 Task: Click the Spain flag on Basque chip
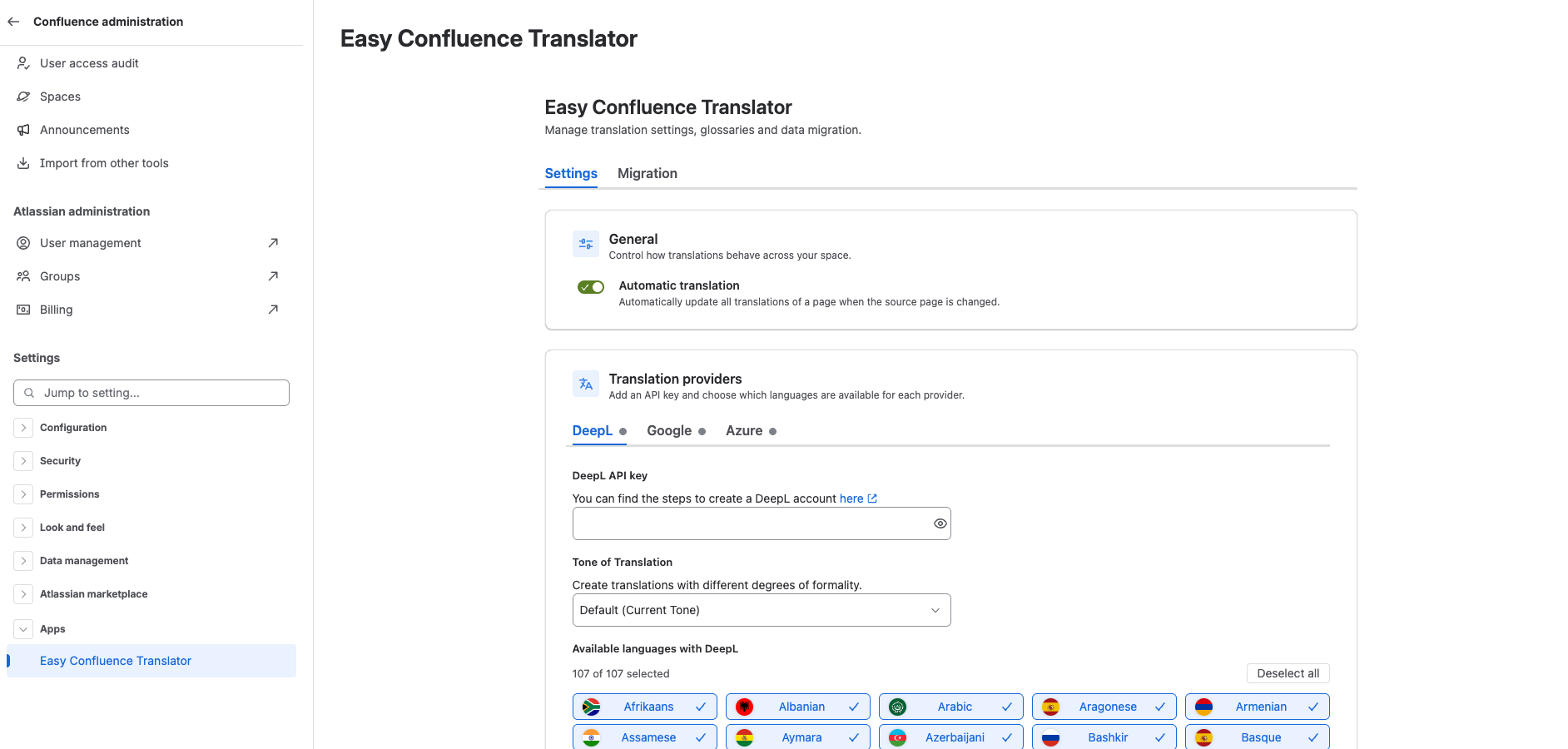(1204, 737)
